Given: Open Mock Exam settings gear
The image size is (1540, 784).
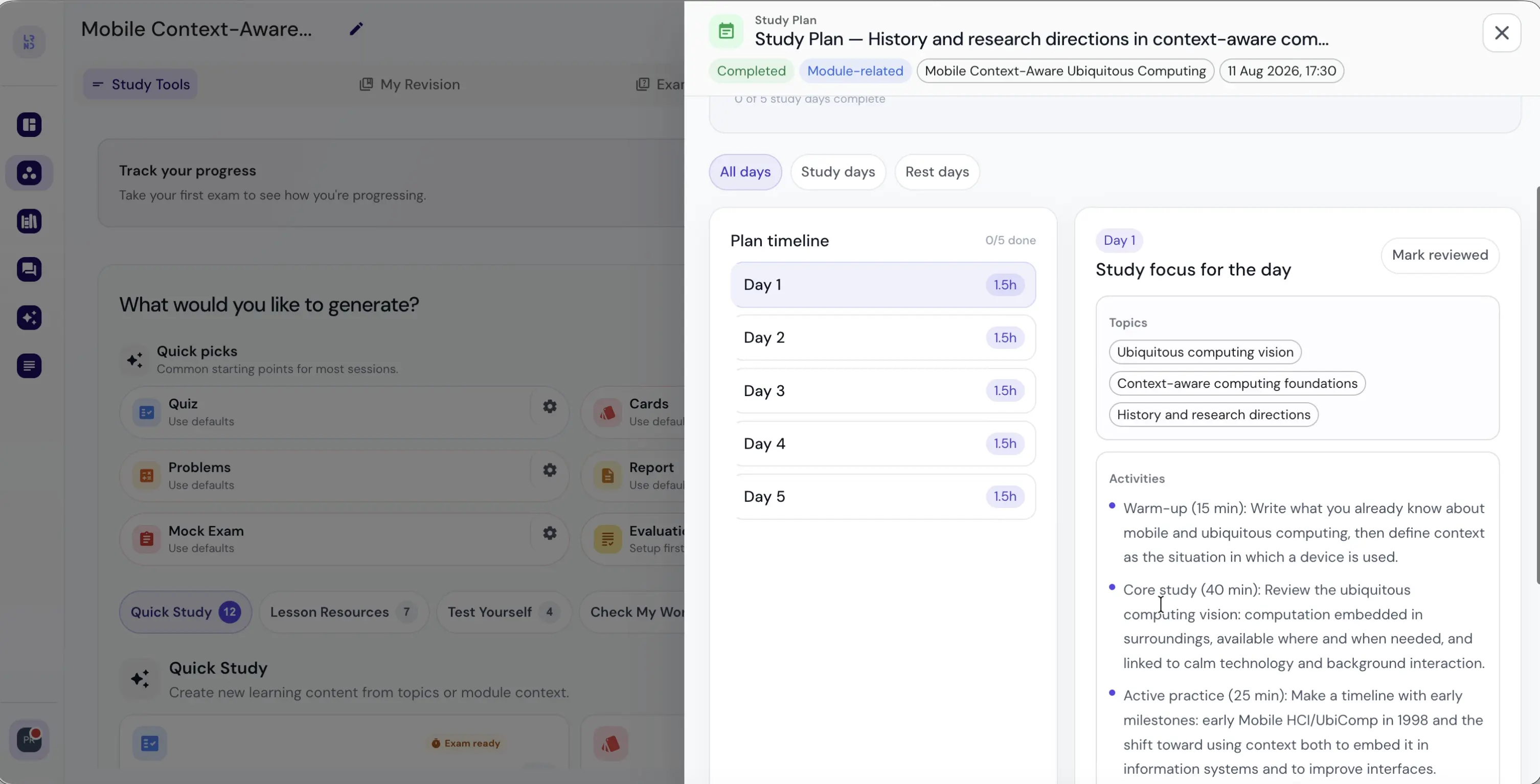Looking at the screenshot, I should pos(550,533).
